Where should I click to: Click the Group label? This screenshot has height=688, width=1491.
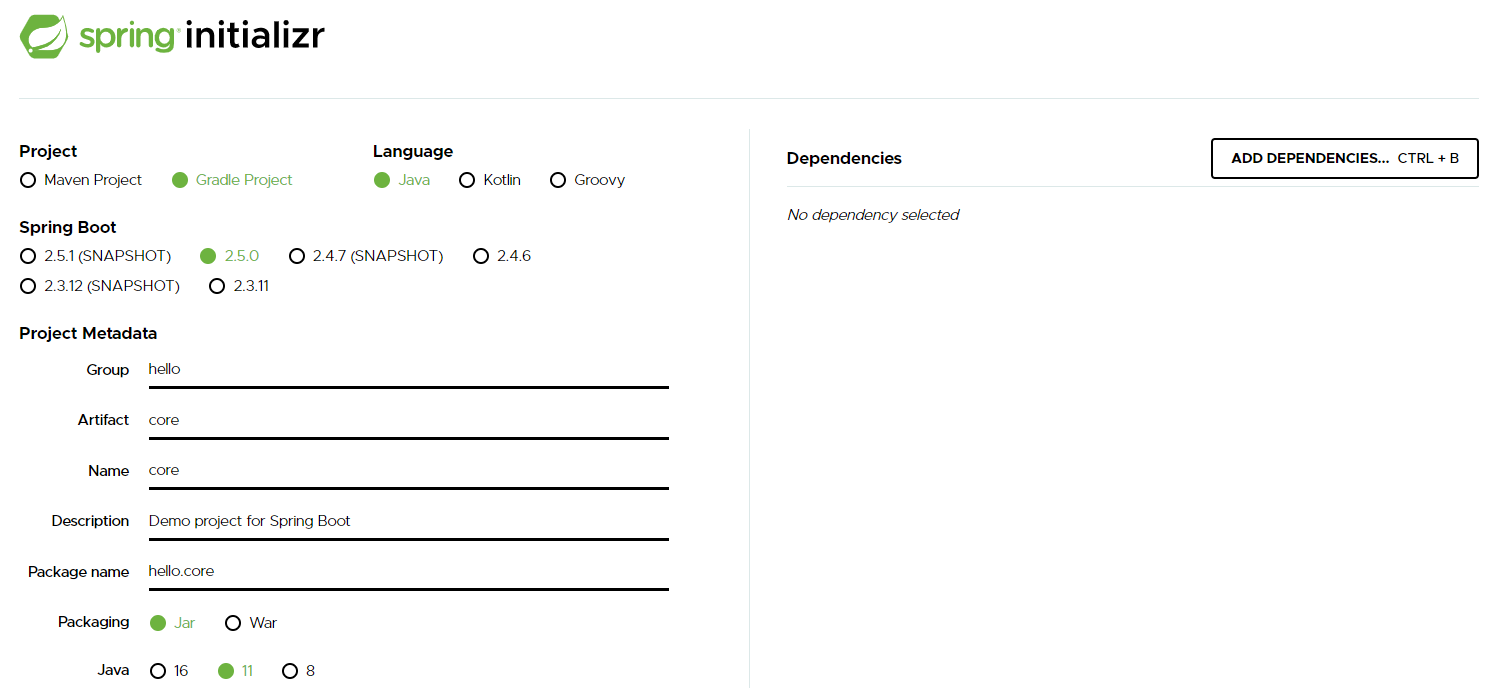tap(108, 370)
